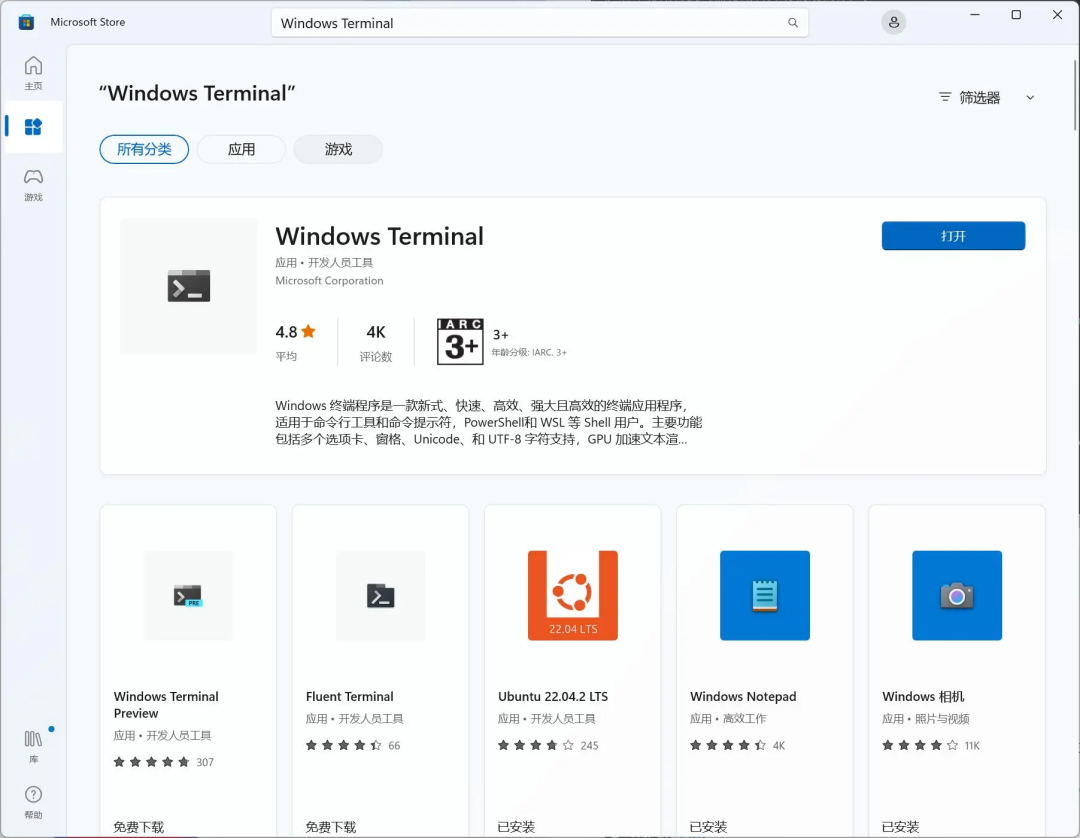Open the Windows 相机 title

[x=924, y=696]
